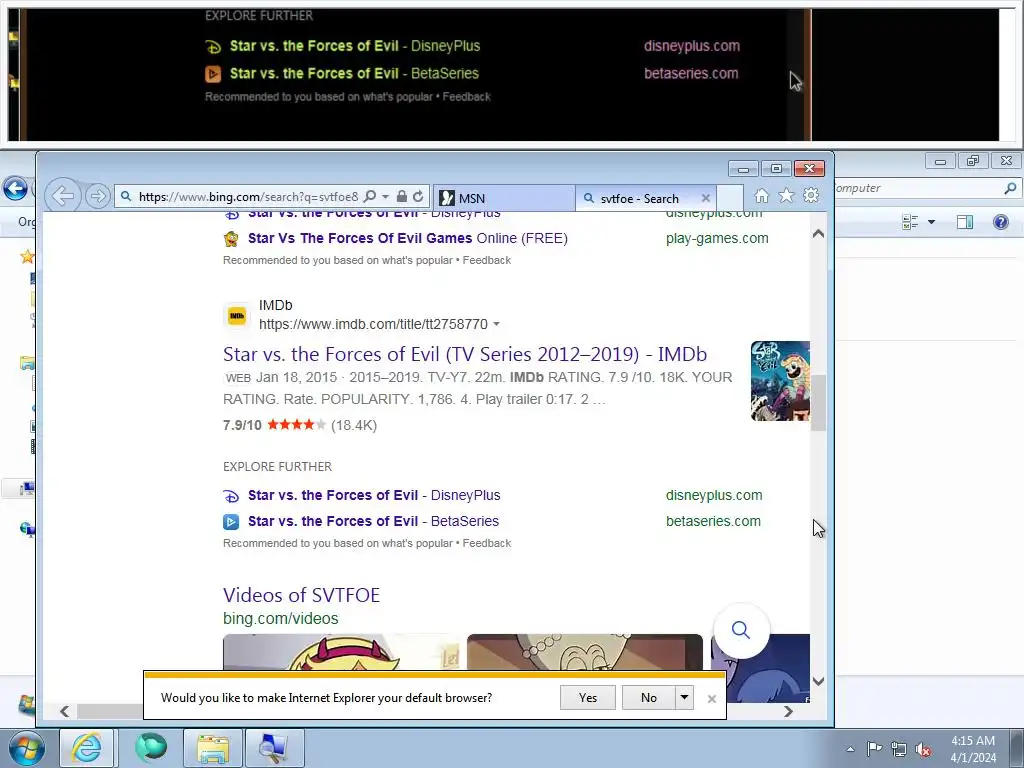Go back in Internet Explorer
The height and width of the screenshot is (768, 1024).
[x=63, y=196]
